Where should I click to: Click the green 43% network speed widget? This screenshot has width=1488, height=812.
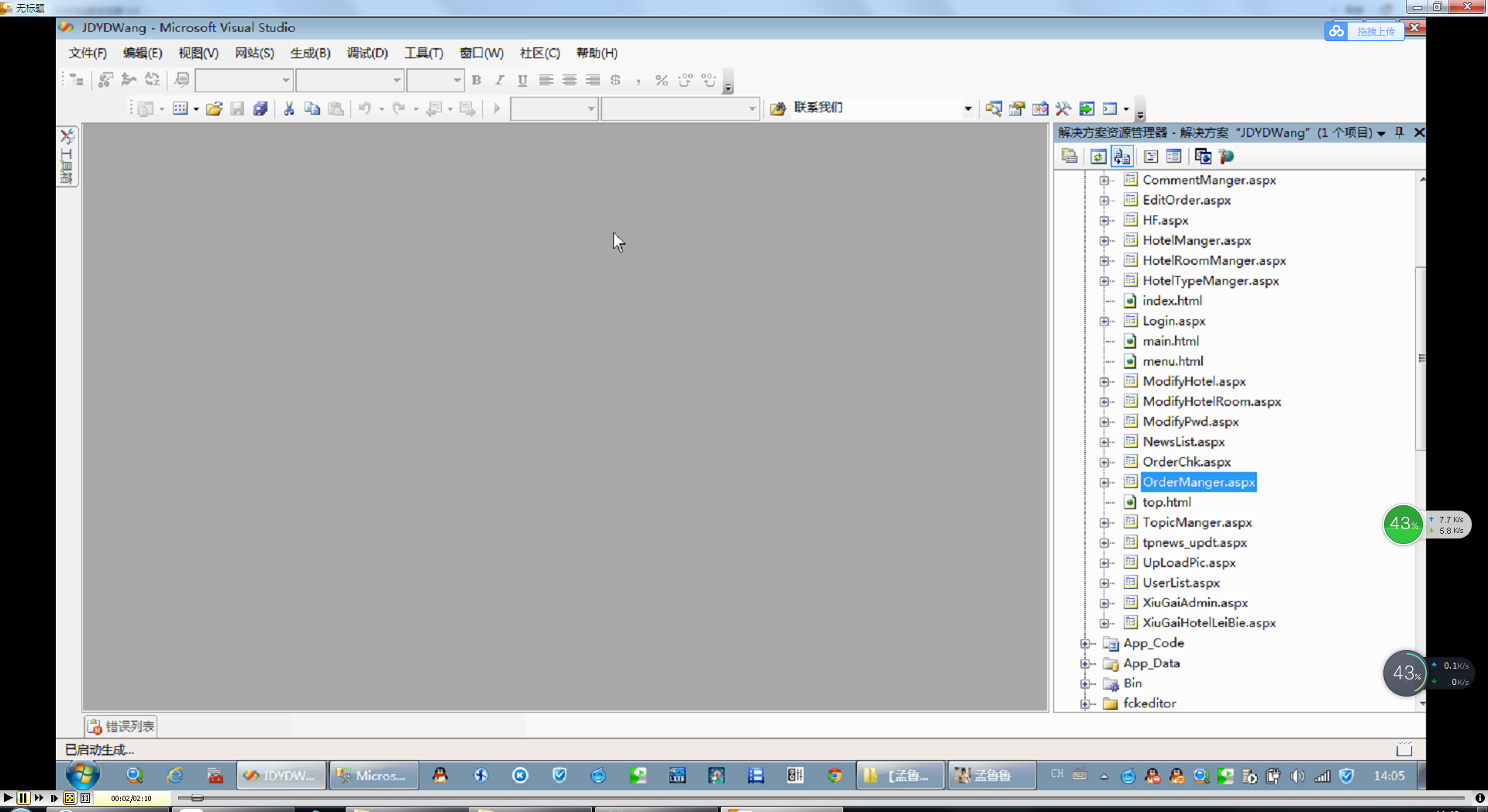(x=1403, y=525)
